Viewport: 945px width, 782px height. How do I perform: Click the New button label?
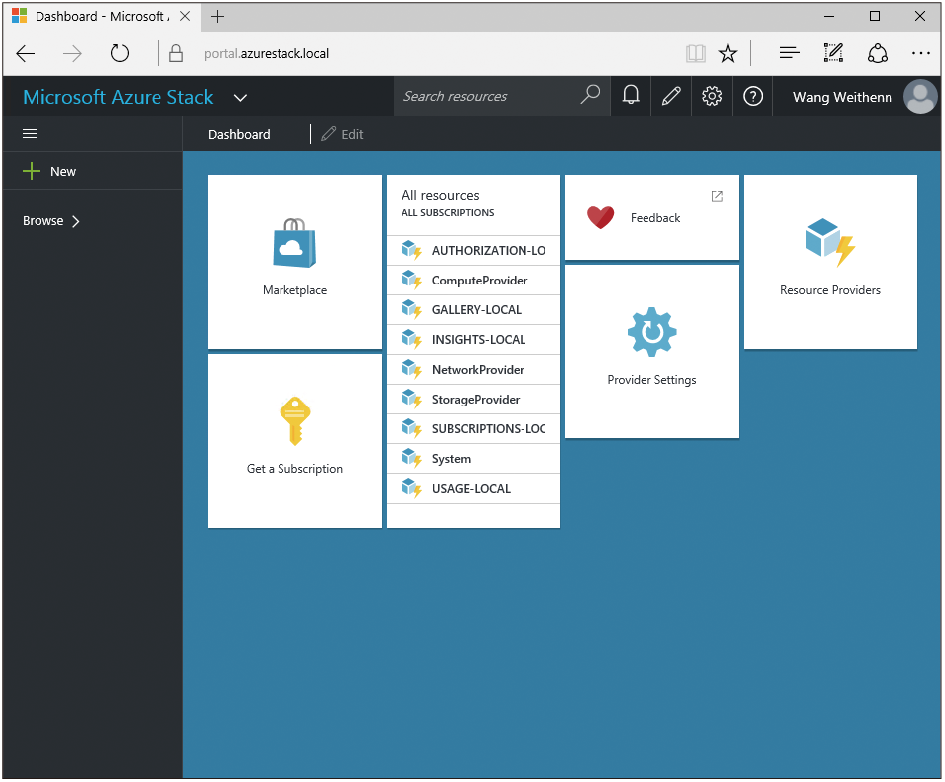tap(63, 172)
